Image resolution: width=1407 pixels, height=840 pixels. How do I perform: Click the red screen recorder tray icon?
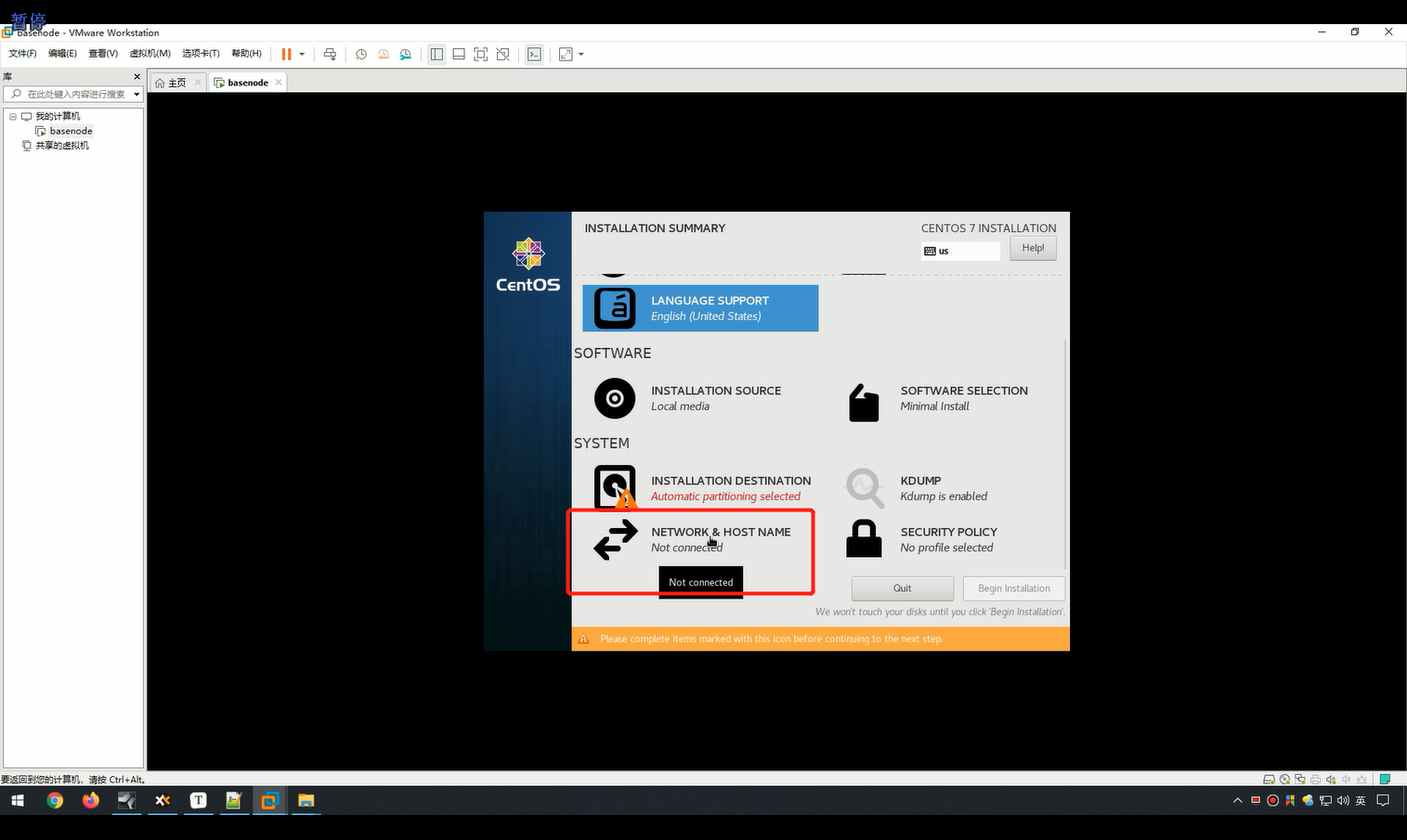click(x=1272, y=800)
